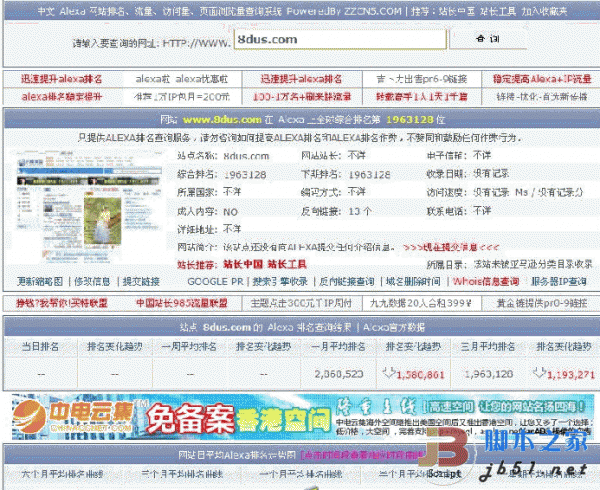This screenshot has width=600, height=490.
Task: Click the 下期排名 value 1963128
Action: (x=369, y=175)
